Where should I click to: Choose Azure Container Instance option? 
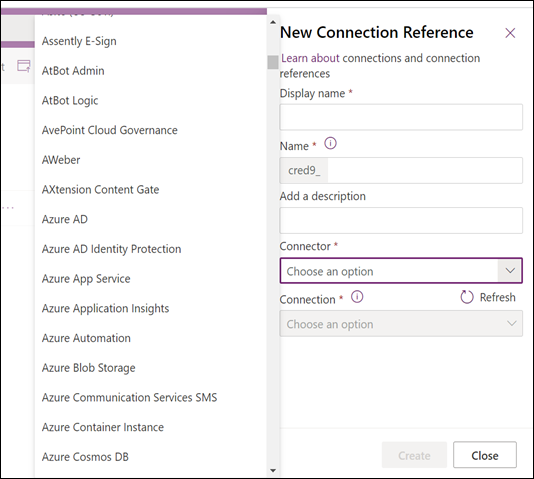click(x=151, y=427)
